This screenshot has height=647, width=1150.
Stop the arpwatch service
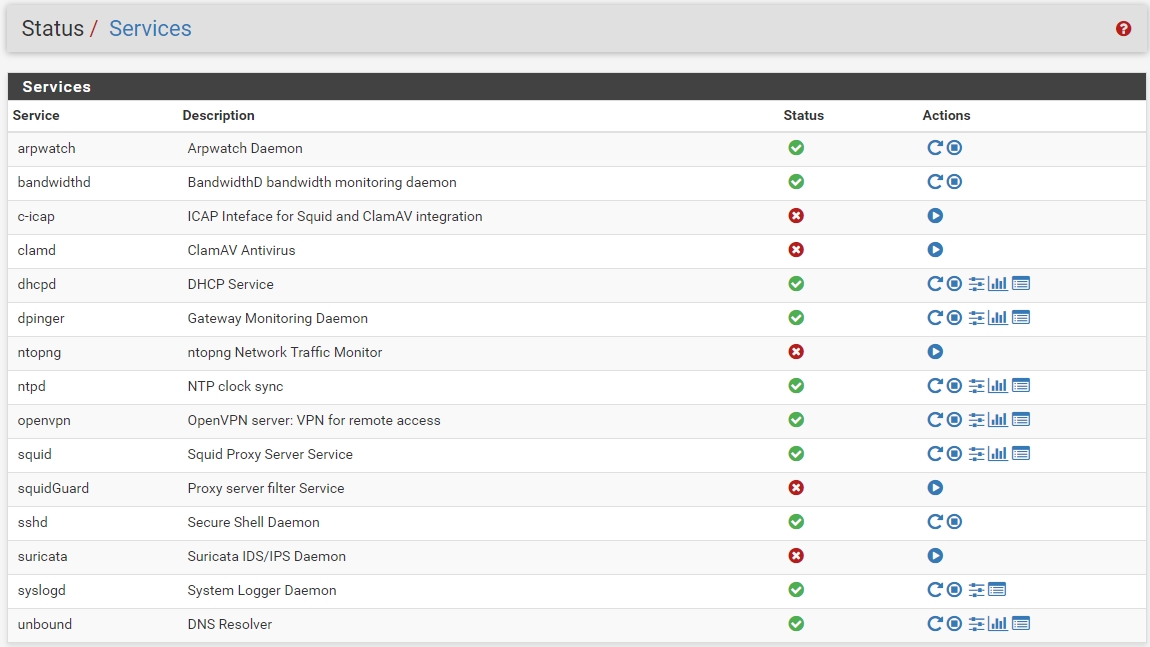click(x=954, y=148)
